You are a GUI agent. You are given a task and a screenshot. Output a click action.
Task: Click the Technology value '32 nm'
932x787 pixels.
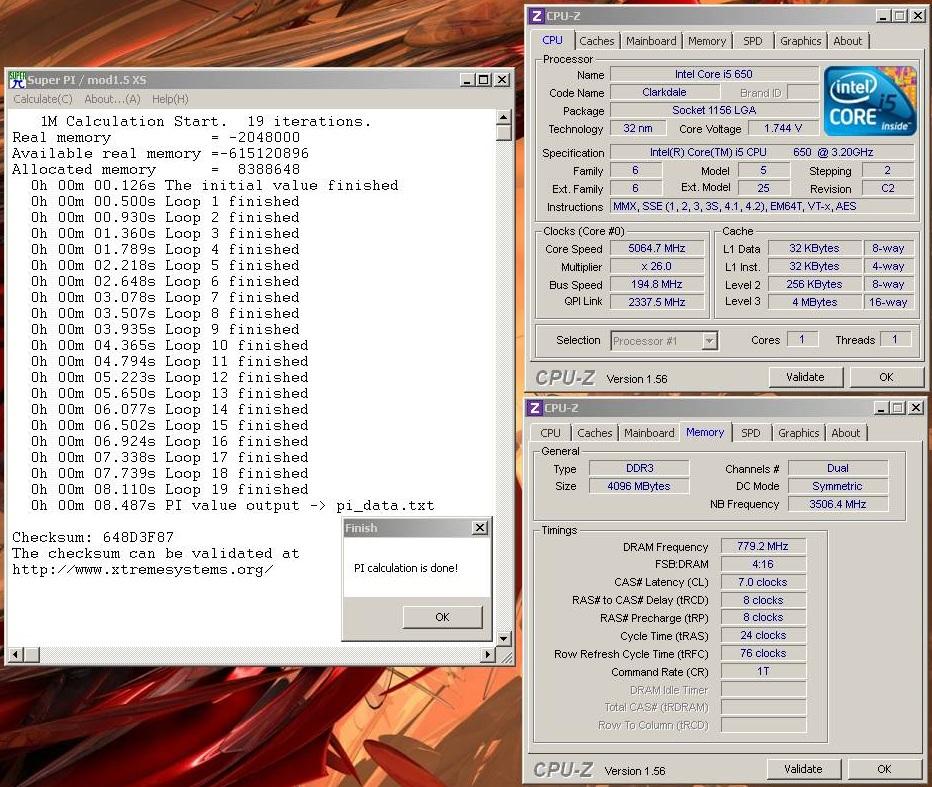tap(638, 128)
